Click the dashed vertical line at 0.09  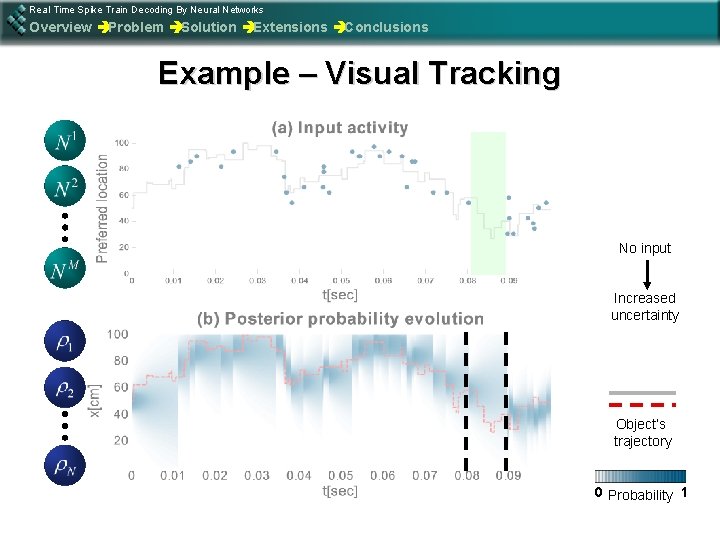click(x=506, y=401)
